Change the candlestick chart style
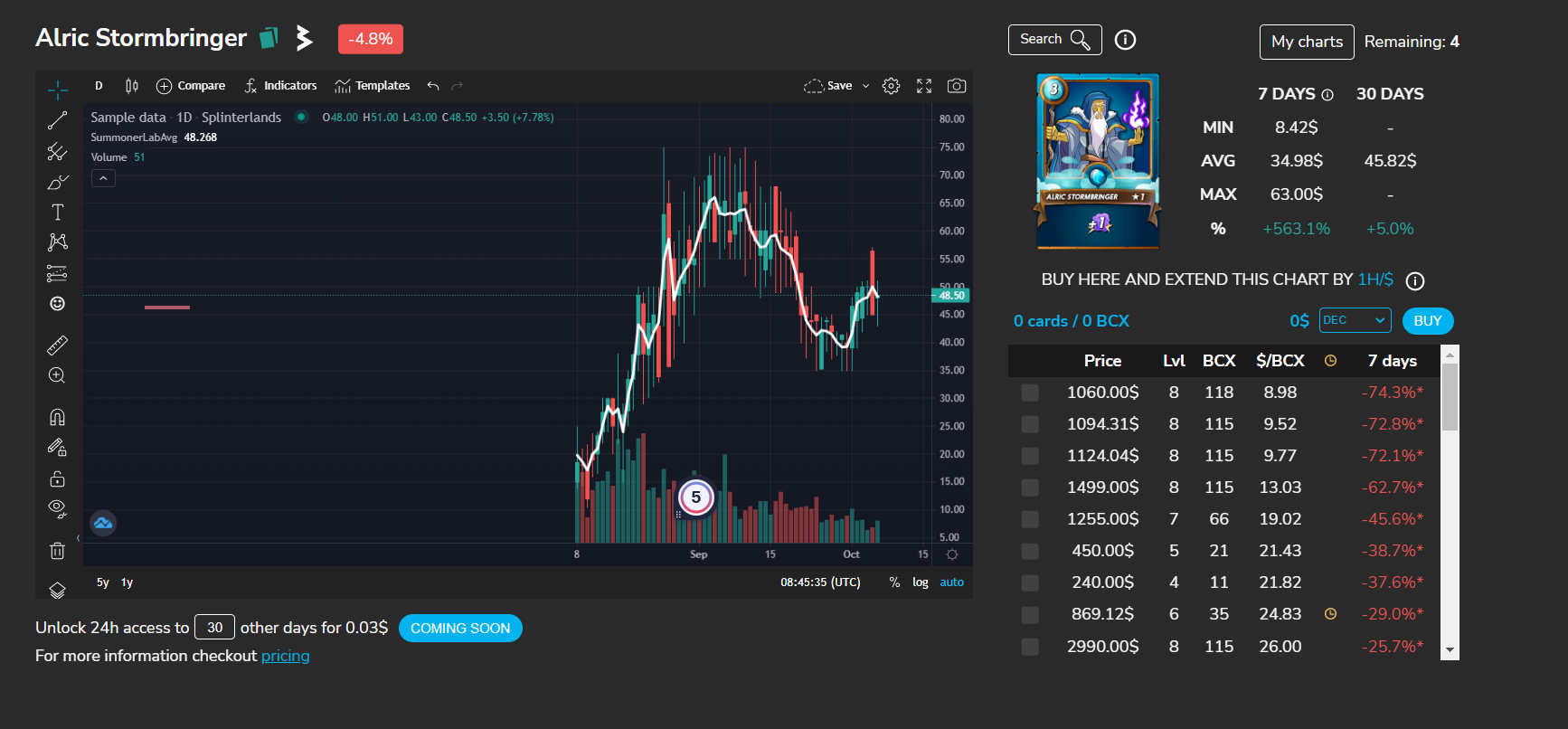 [x=132, y=86]
